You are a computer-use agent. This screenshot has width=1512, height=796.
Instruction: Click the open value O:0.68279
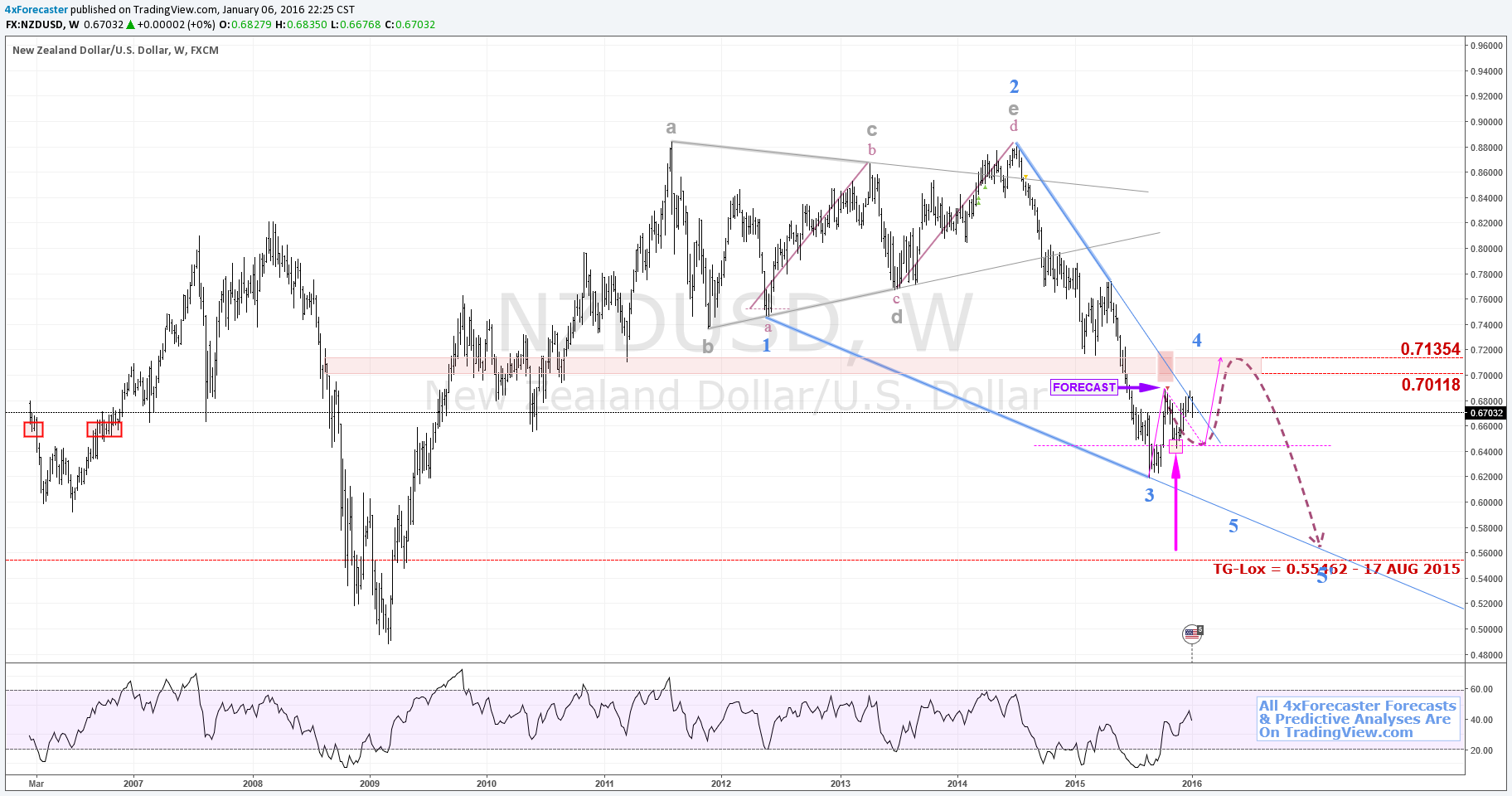click(245, 25)
